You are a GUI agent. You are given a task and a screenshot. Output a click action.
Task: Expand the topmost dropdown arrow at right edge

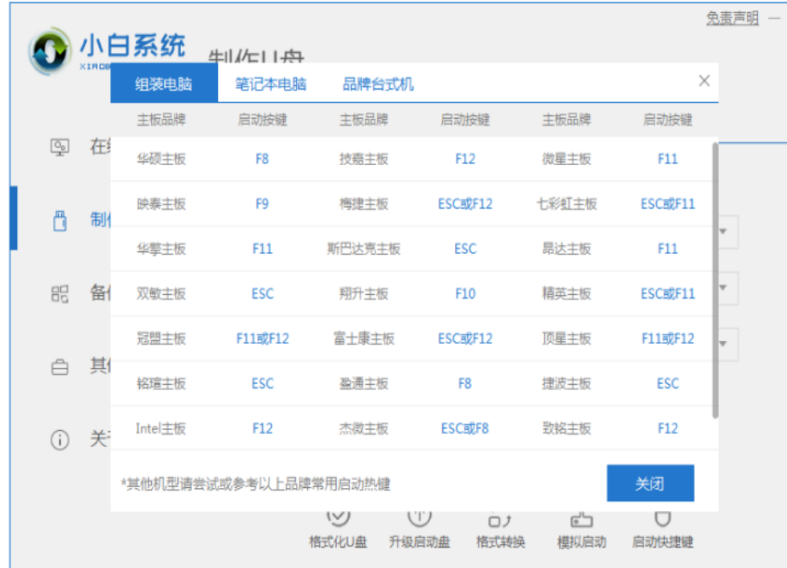(x=724, y=233)
